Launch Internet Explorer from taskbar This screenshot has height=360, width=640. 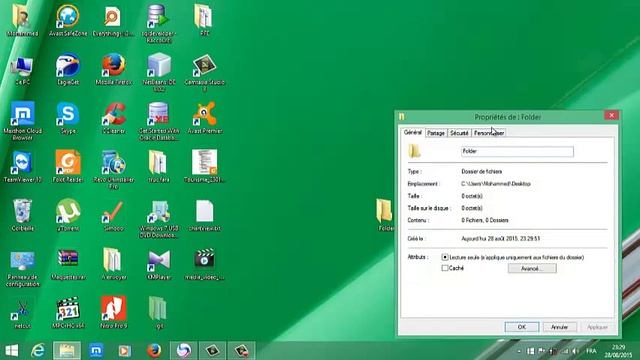coord(38,351)
